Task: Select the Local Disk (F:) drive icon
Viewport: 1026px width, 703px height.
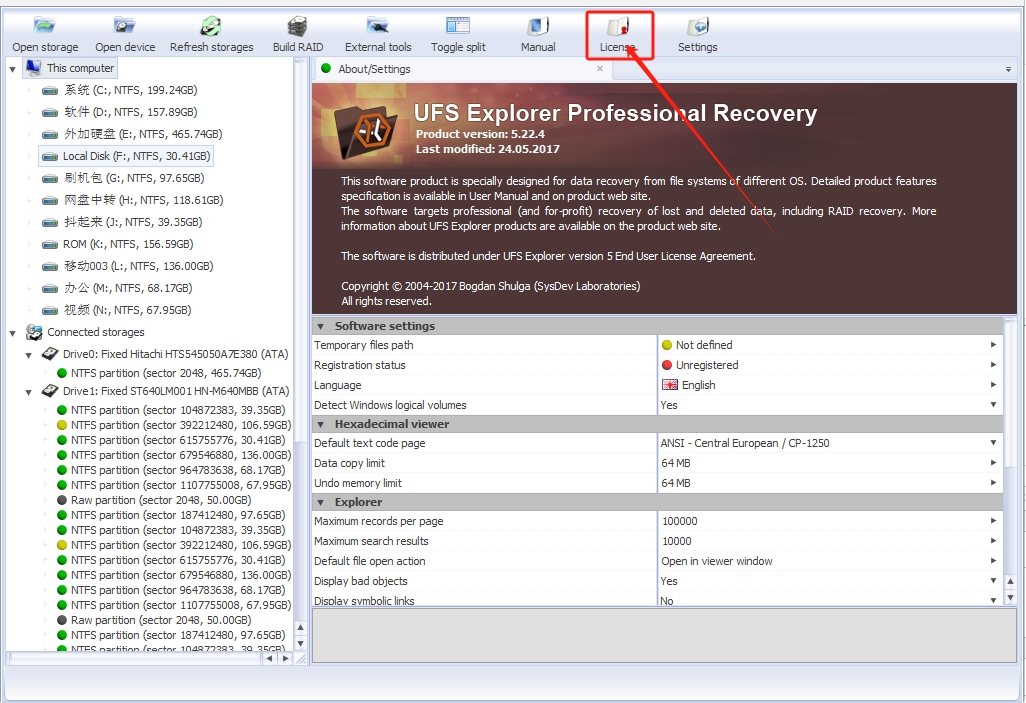Action: point(50,156)
